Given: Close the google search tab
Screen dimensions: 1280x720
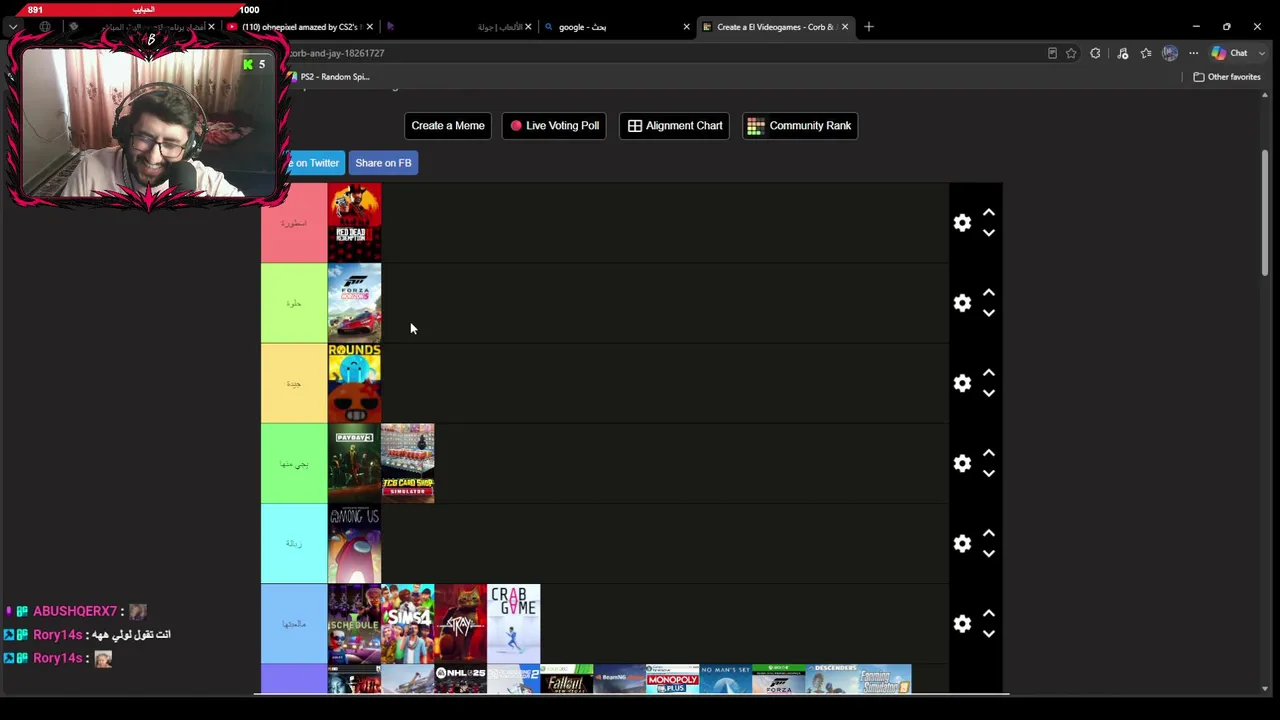Looking at the screenshot, I should (686, 27).
